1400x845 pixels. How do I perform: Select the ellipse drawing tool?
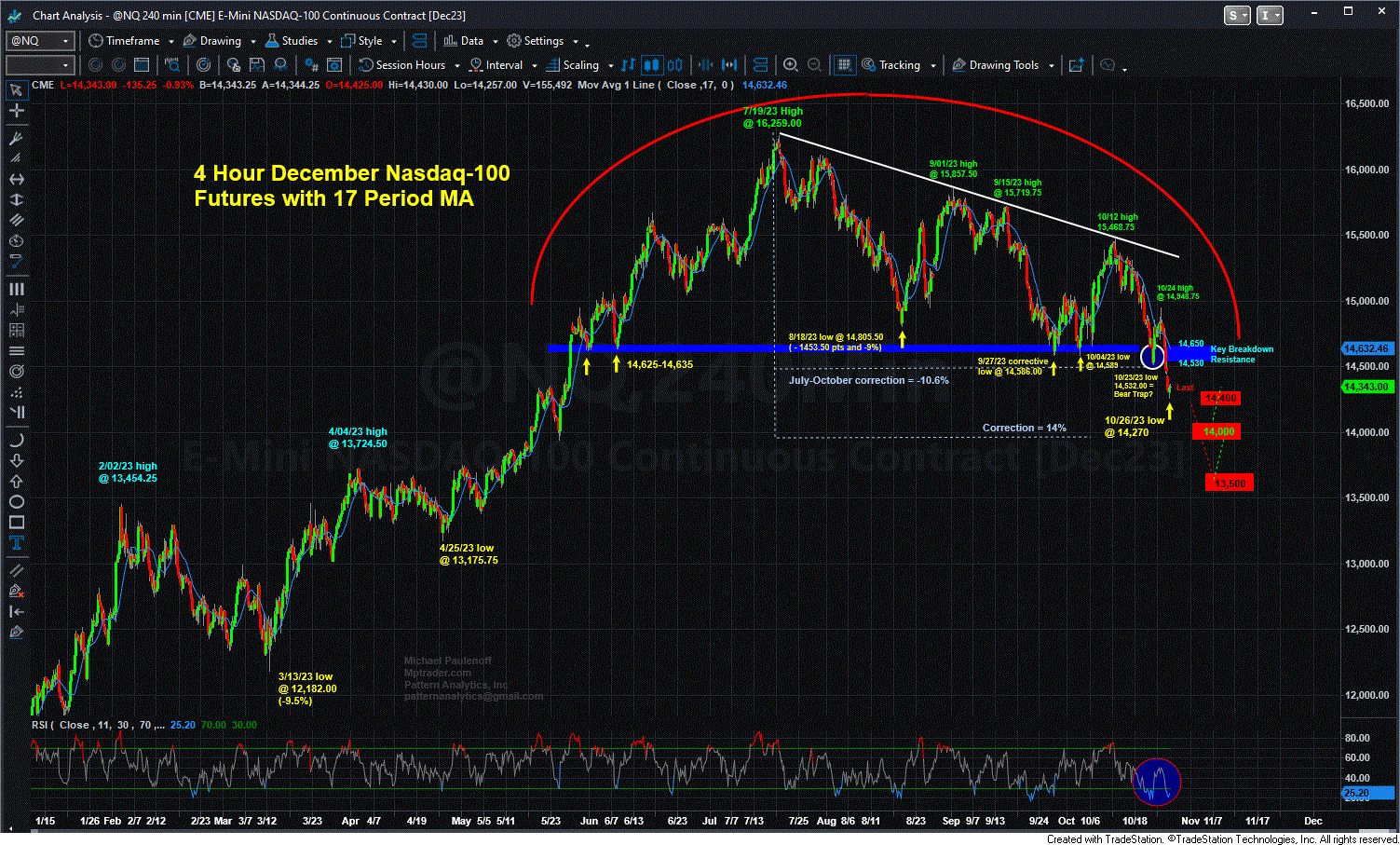tap(16, 502)
